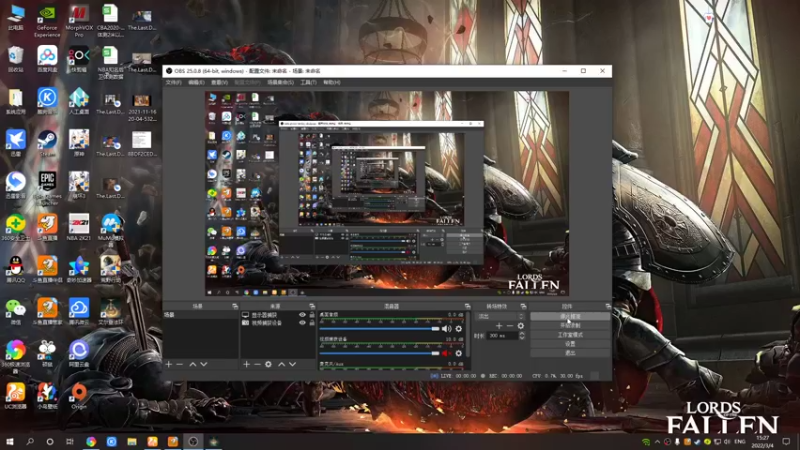The image size is (800, 450).
Task: Move source down with arrow icon
Action: [292, 364]
